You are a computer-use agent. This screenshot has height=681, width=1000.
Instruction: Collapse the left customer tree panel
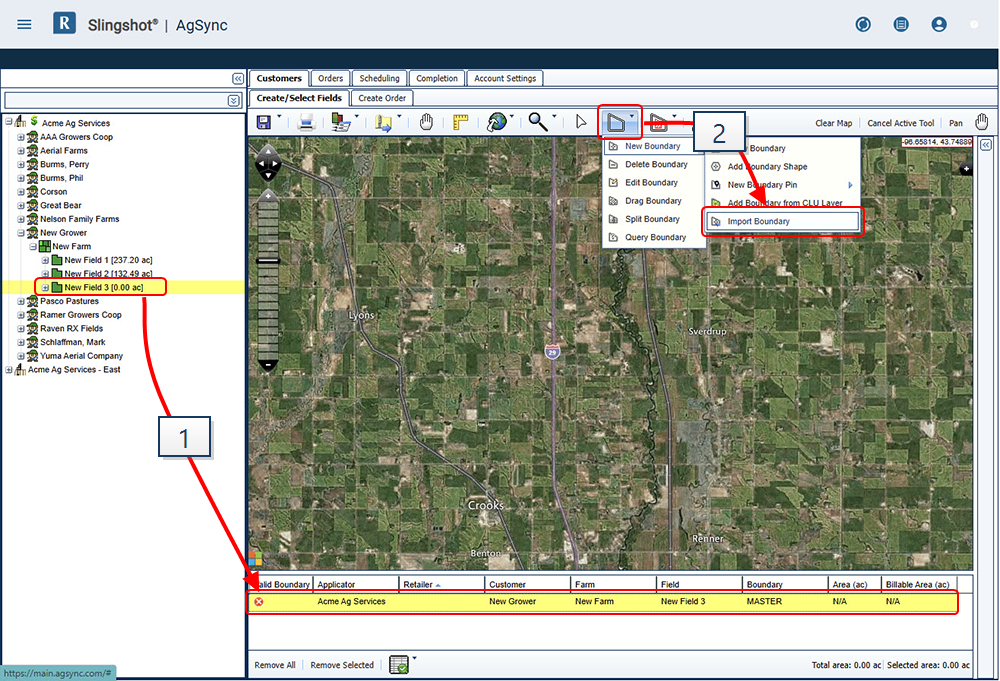click(x=238, y=78)
